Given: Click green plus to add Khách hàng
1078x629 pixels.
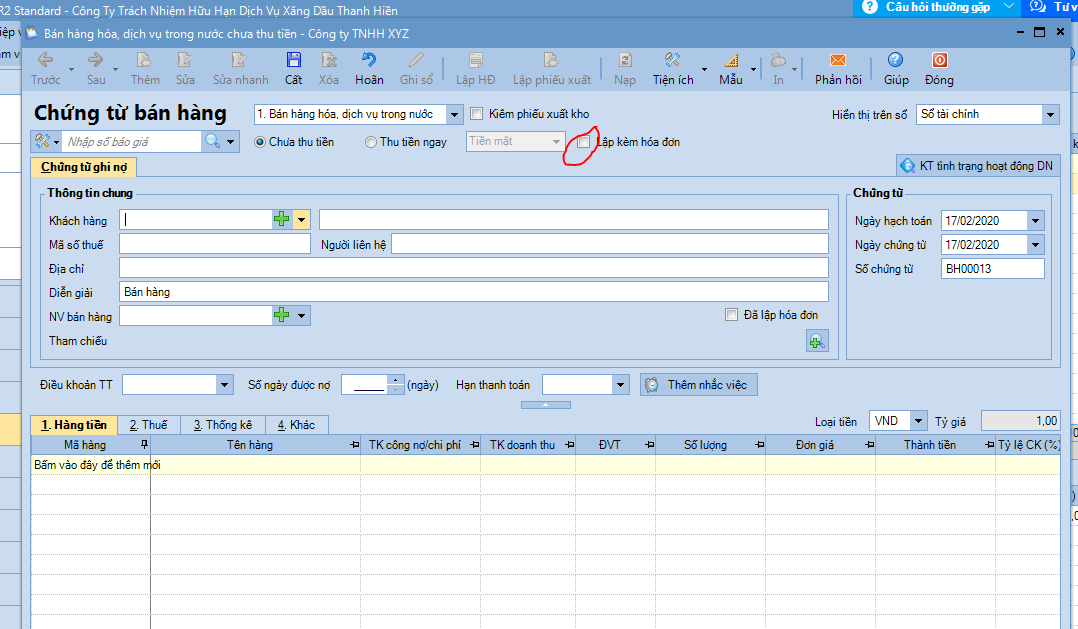Looking at the screenshot, I should click(x=282, y=220).
